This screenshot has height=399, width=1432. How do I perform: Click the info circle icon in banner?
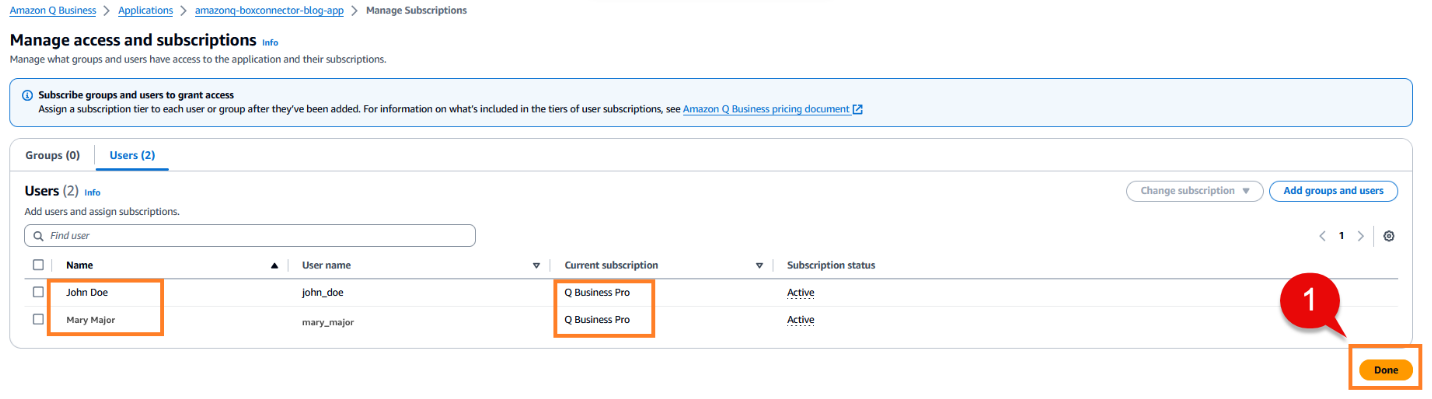(x=27, y=95)
